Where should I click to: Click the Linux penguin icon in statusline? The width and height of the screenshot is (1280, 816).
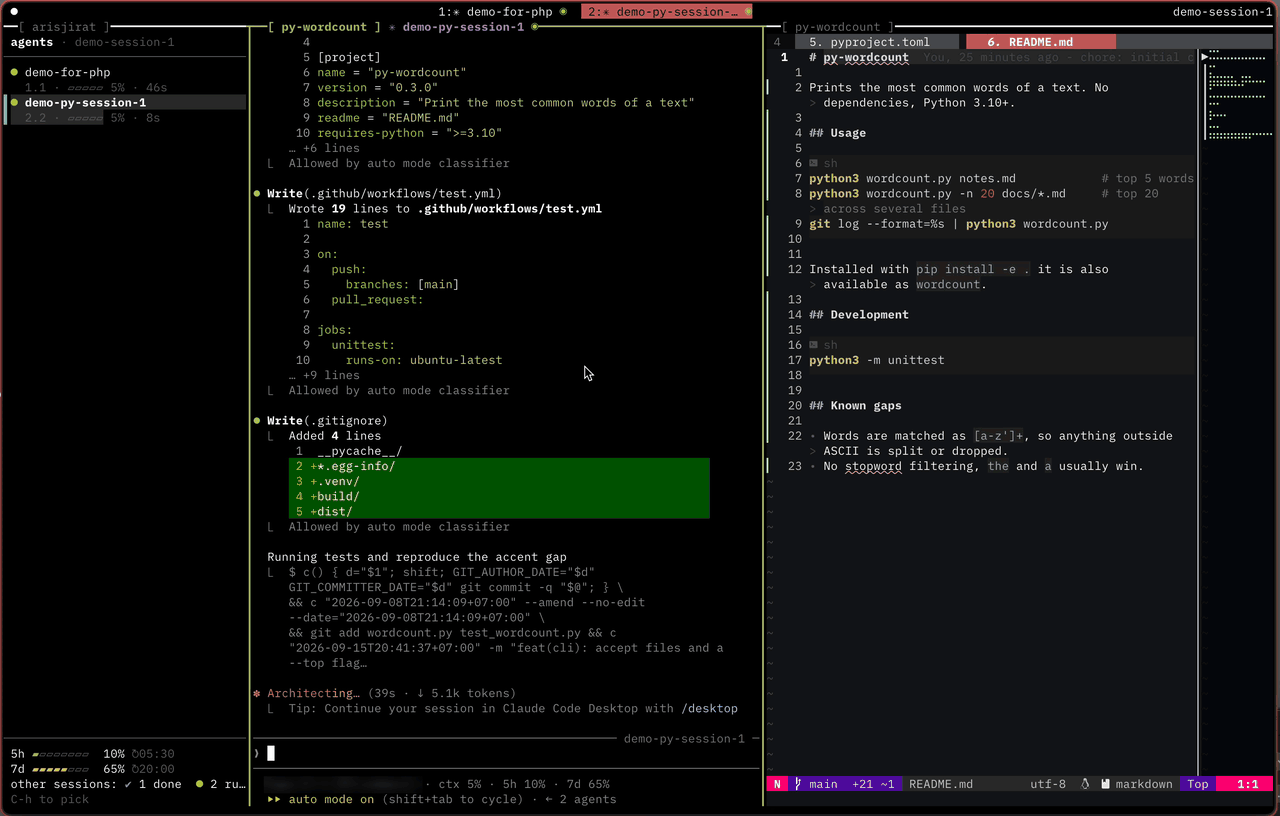[x=1085, y=784]
